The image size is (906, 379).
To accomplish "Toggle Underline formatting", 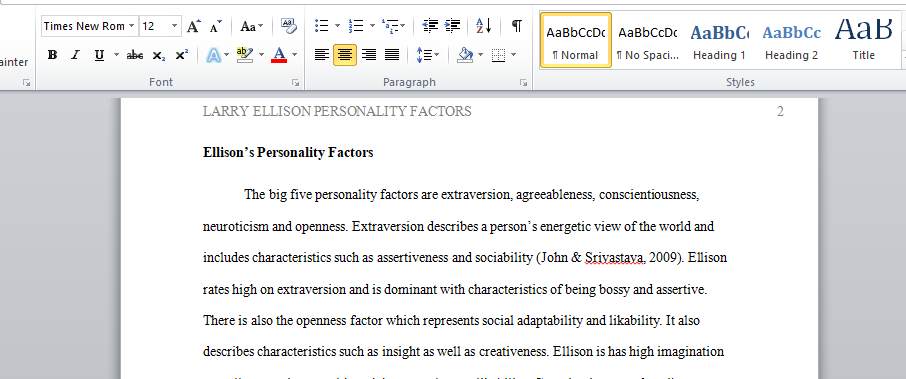I will tap(99, 55).
